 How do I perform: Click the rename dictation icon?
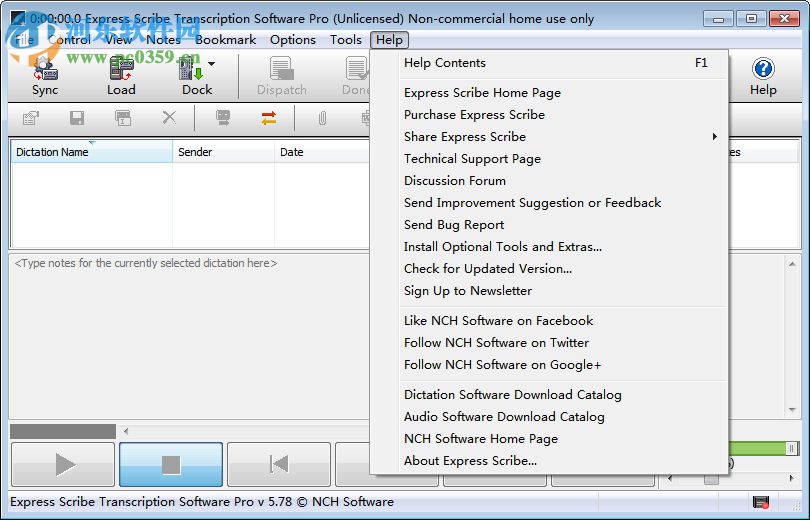coord(123,118)
